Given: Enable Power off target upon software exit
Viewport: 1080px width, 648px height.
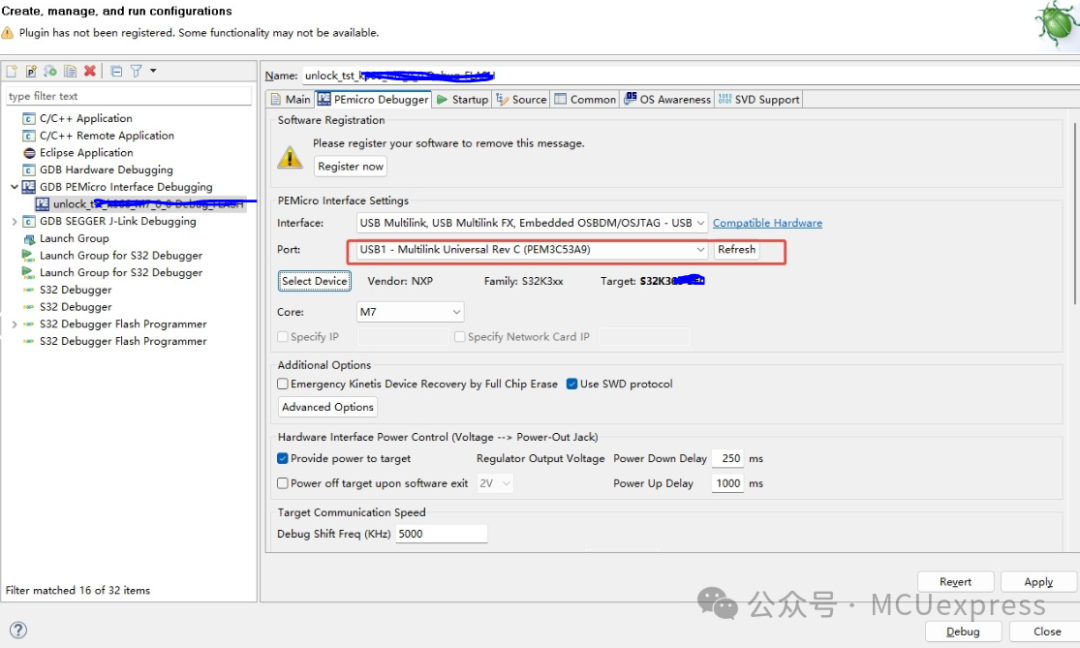Looking at the screenshot, I should point(282,483).
